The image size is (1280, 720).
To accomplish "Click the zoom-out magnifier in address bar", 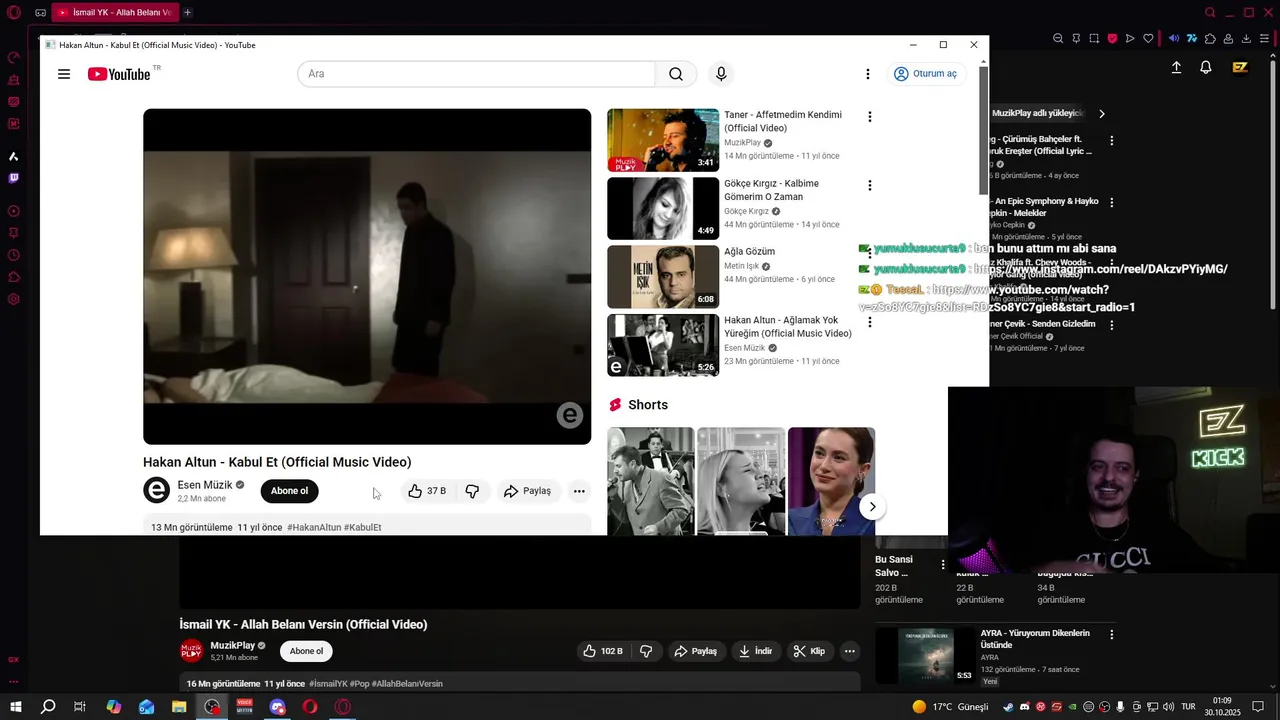I will point(1058,38).
